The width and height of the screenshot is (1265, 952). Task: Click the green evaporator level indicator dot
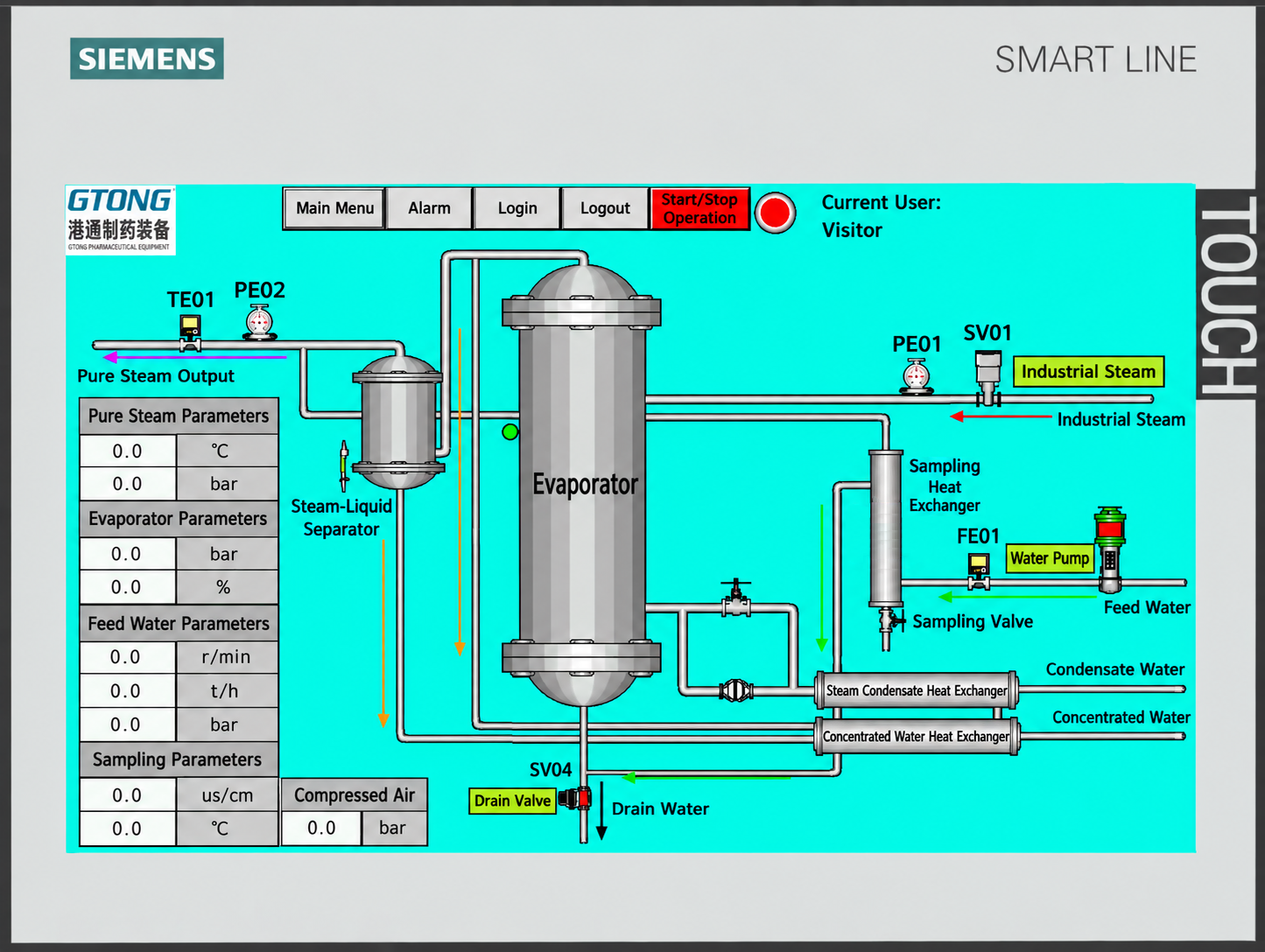point(510,431)
